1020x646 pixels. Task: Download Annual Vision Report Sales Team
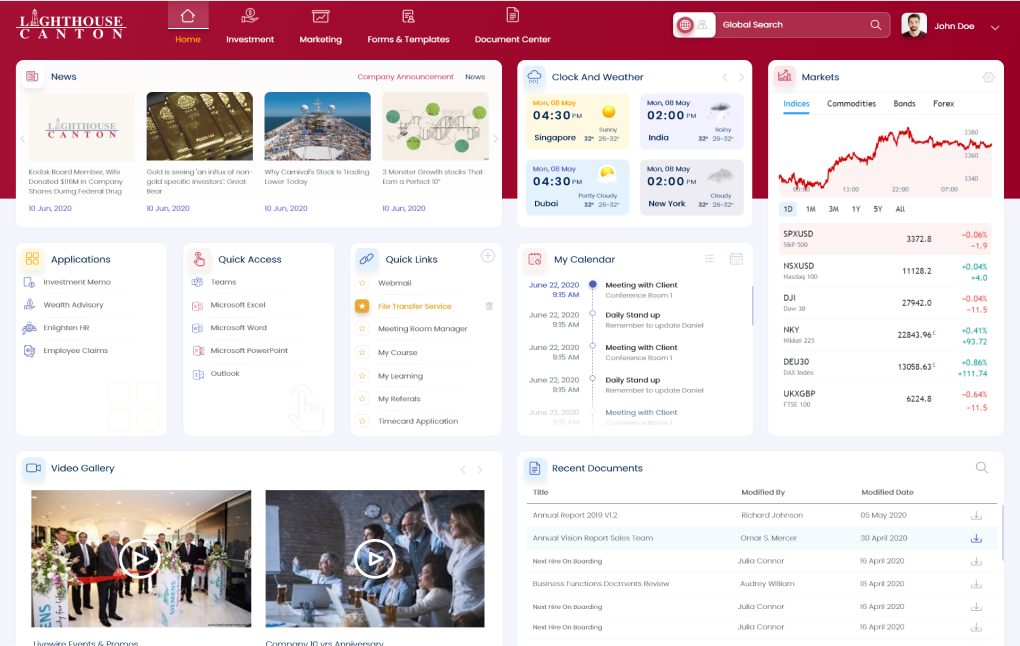pos(976,539)
